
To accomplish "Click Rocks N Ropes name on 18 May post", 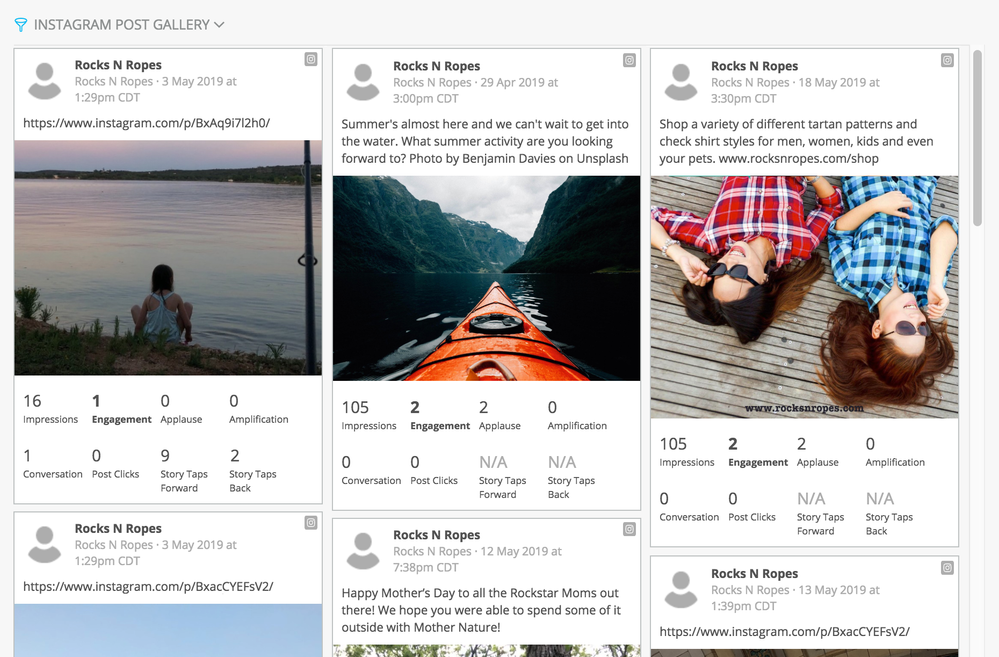I will [x=754, y=66].
